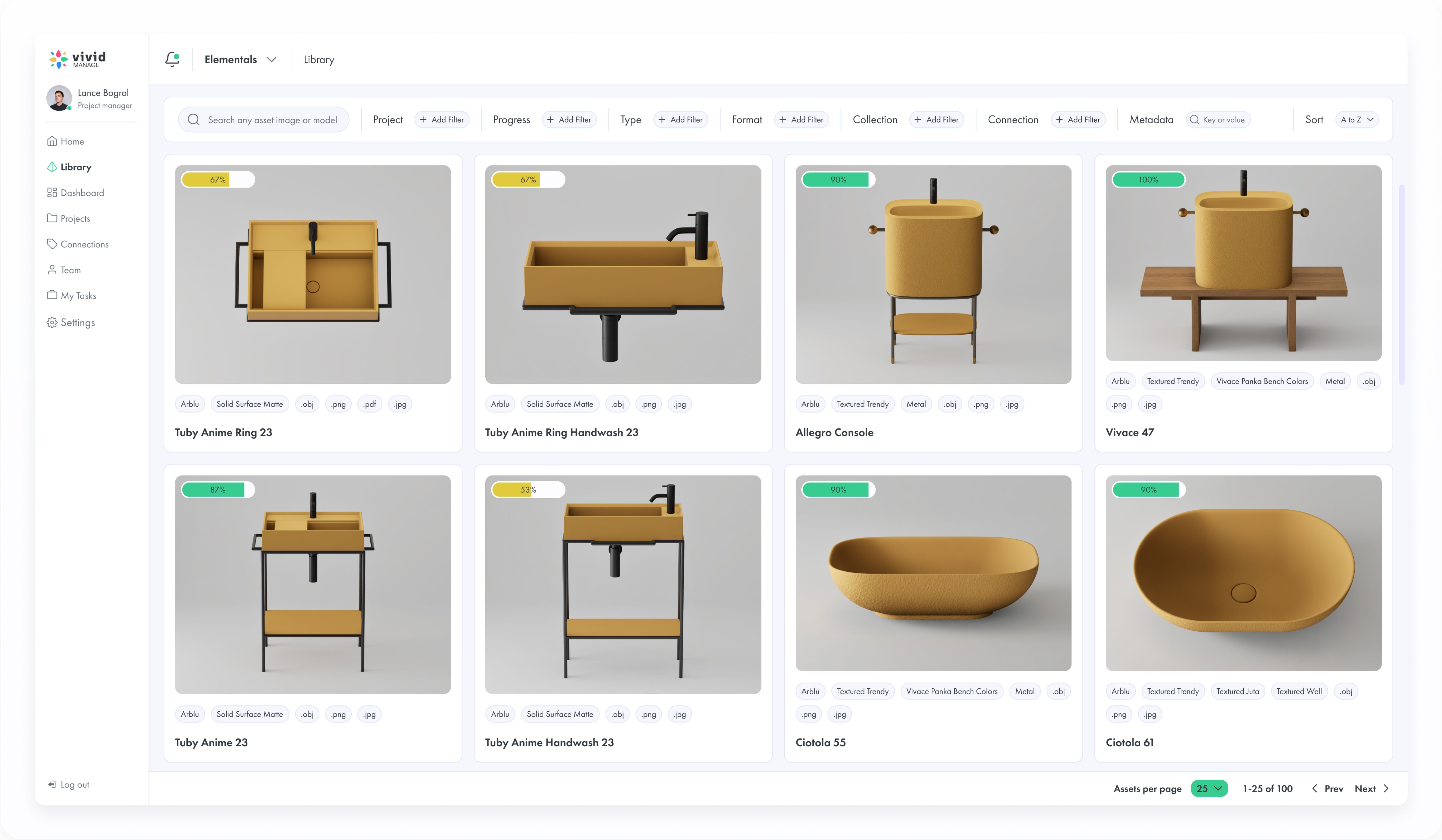Click the Vivid Manage logo
1442x840 pixels.
(x=77, y=59)
